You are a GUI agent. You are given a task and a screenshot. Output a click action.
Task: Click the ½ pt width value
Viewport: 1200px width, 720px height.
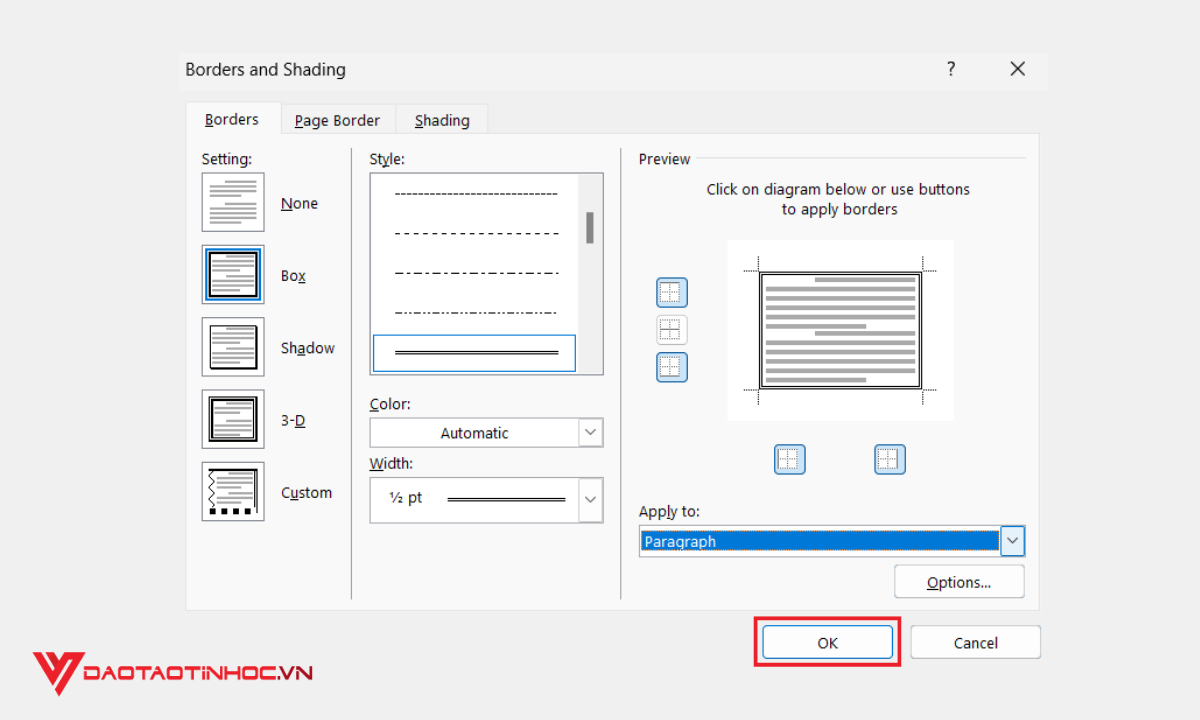tap(406, 498)
